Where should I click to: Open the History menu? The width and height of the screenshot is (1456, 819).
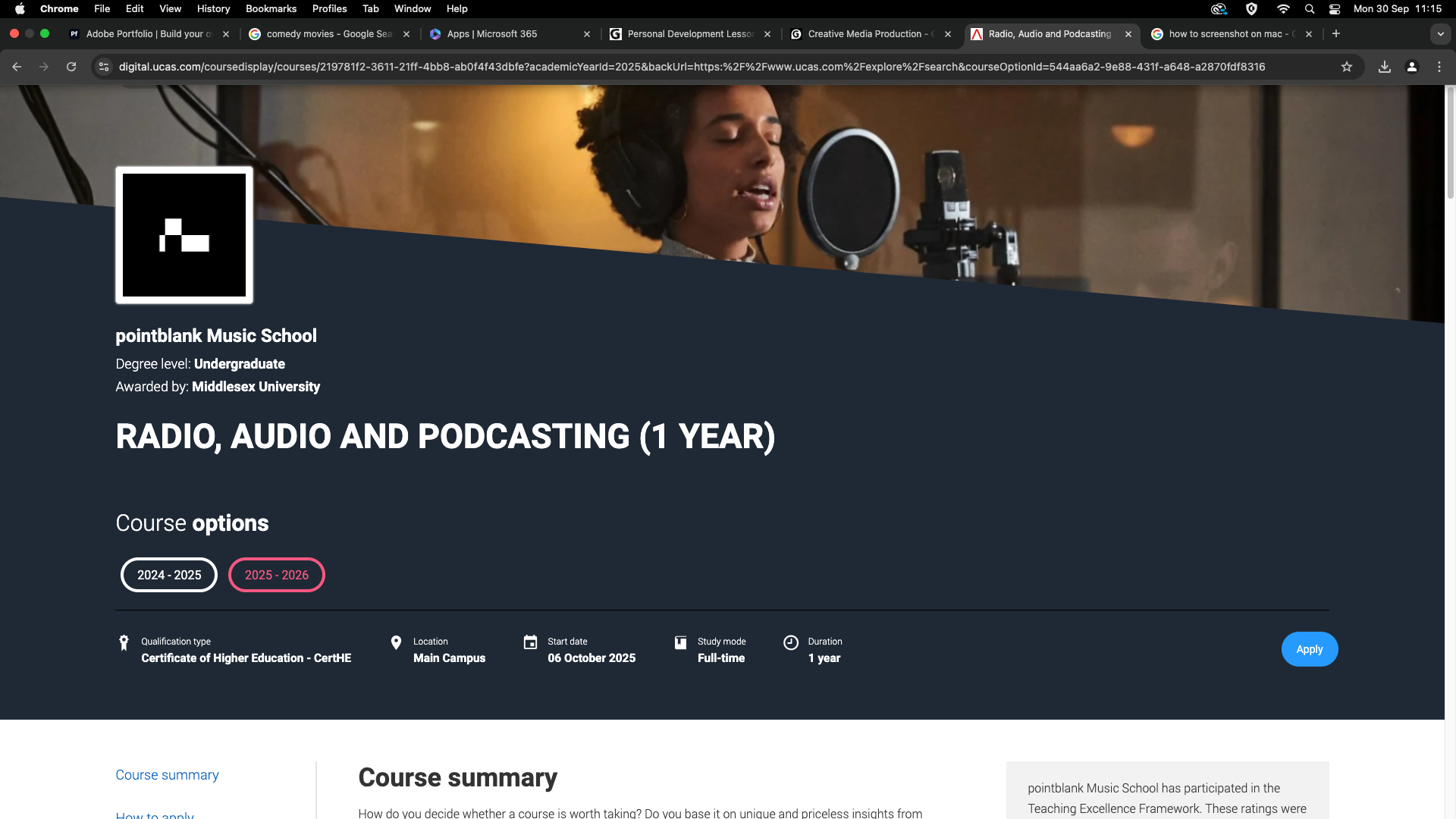(x=214, y=9)
